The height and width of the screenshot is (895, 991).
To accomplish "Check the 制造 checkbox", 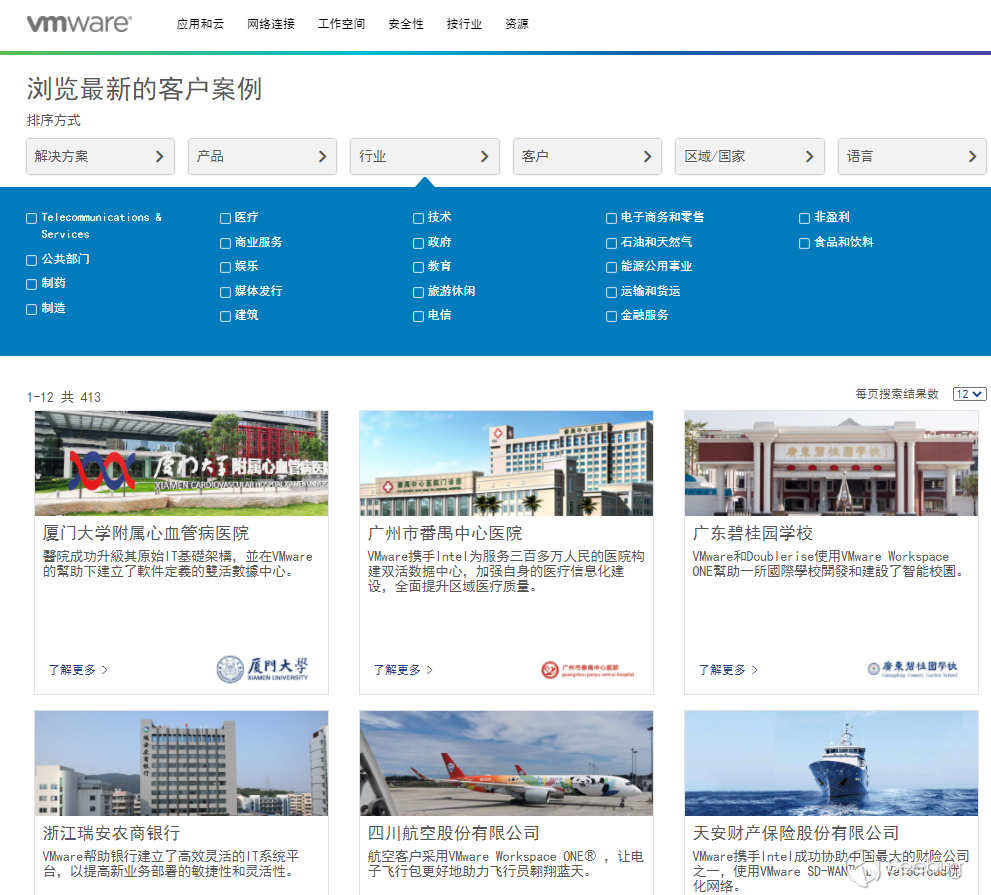I will [31, 309].
